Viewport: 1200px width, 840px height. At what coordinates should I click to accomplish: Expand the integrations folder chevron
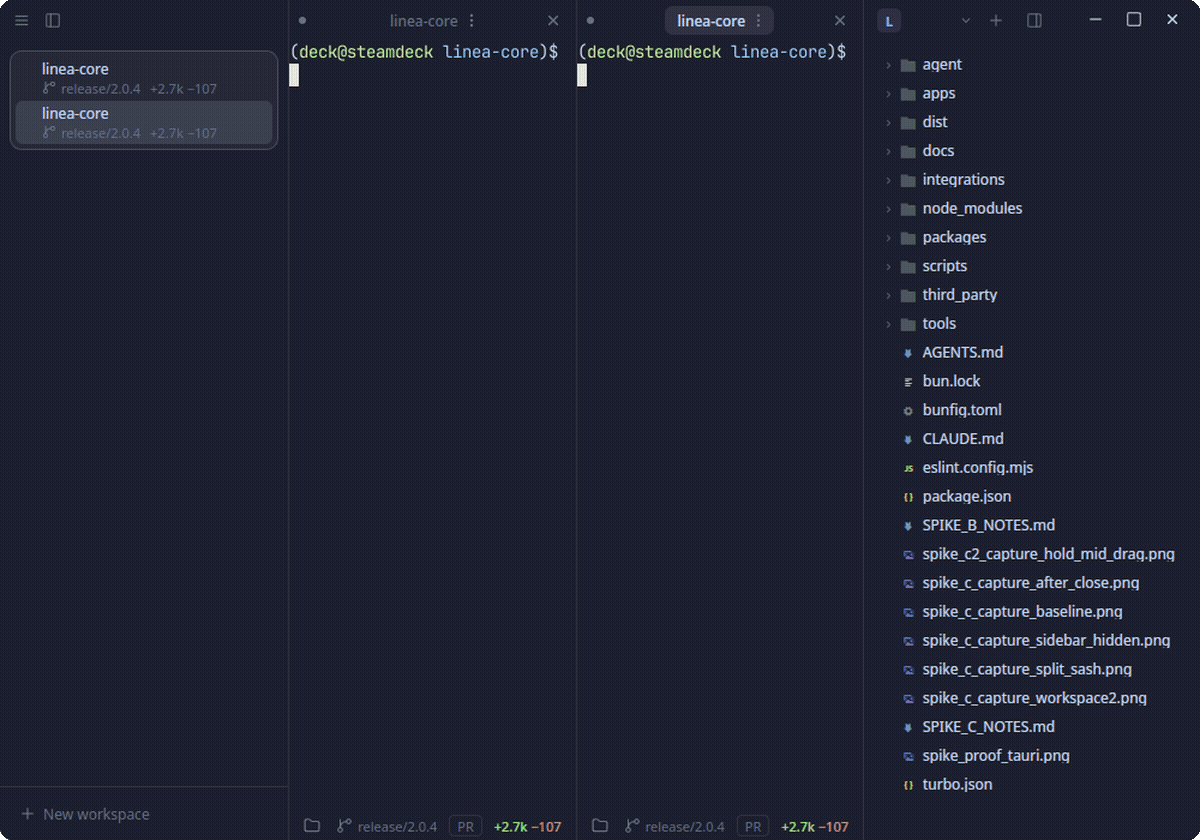pos(888,180)
